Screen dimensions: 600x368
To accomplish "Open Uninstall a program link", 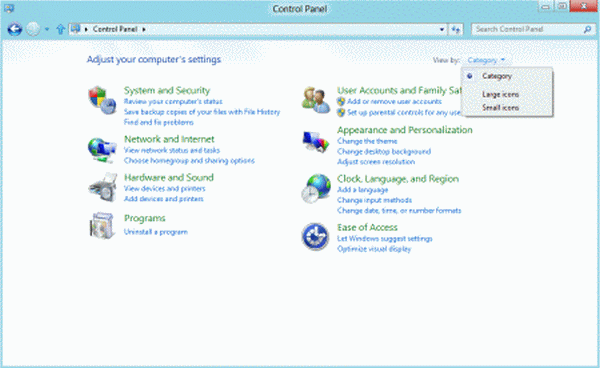I will [156, 232].
